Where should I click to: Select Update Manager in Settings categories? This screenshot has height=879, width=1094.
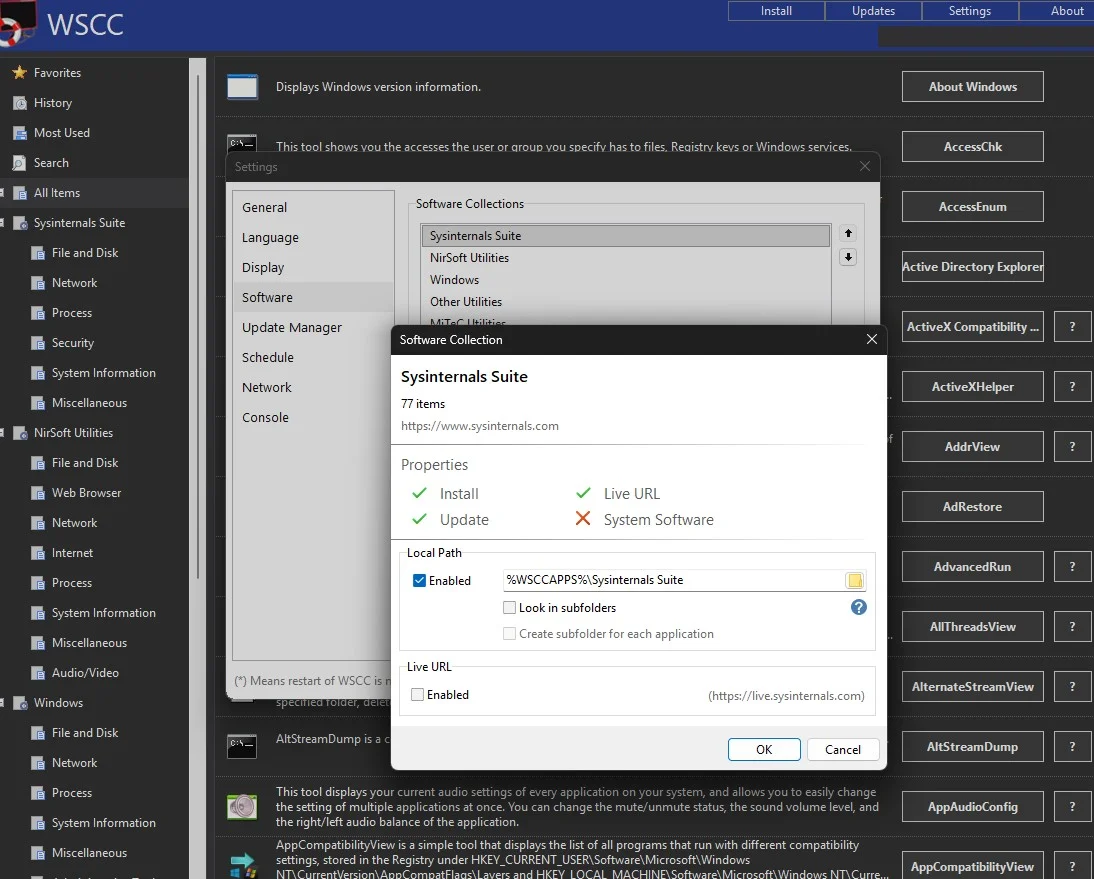[313, 327]
